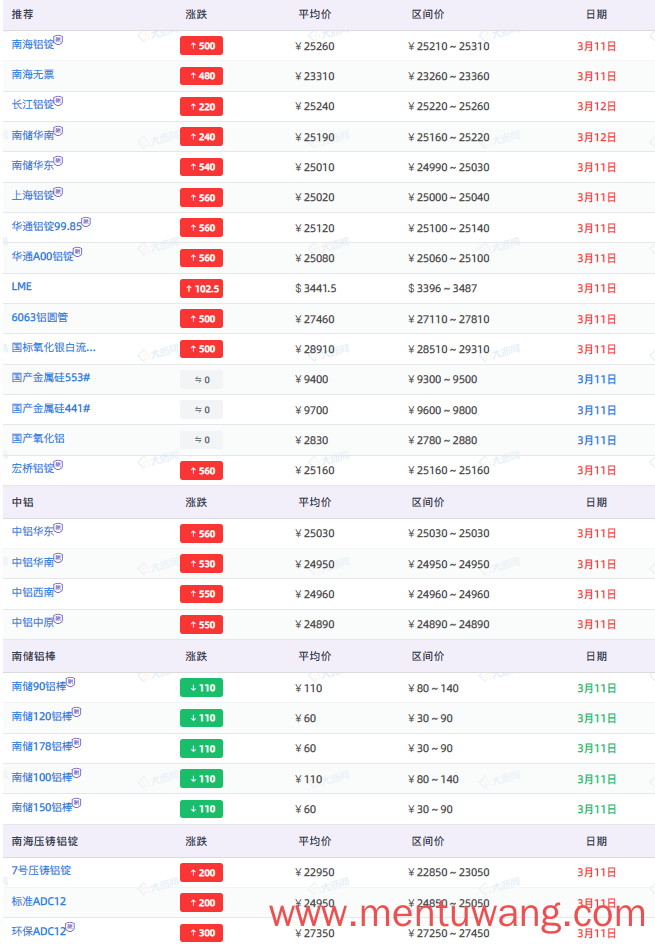Click the badge icon after 南储100铝棒
Viewport: 655px width, 944px height.
77,773
